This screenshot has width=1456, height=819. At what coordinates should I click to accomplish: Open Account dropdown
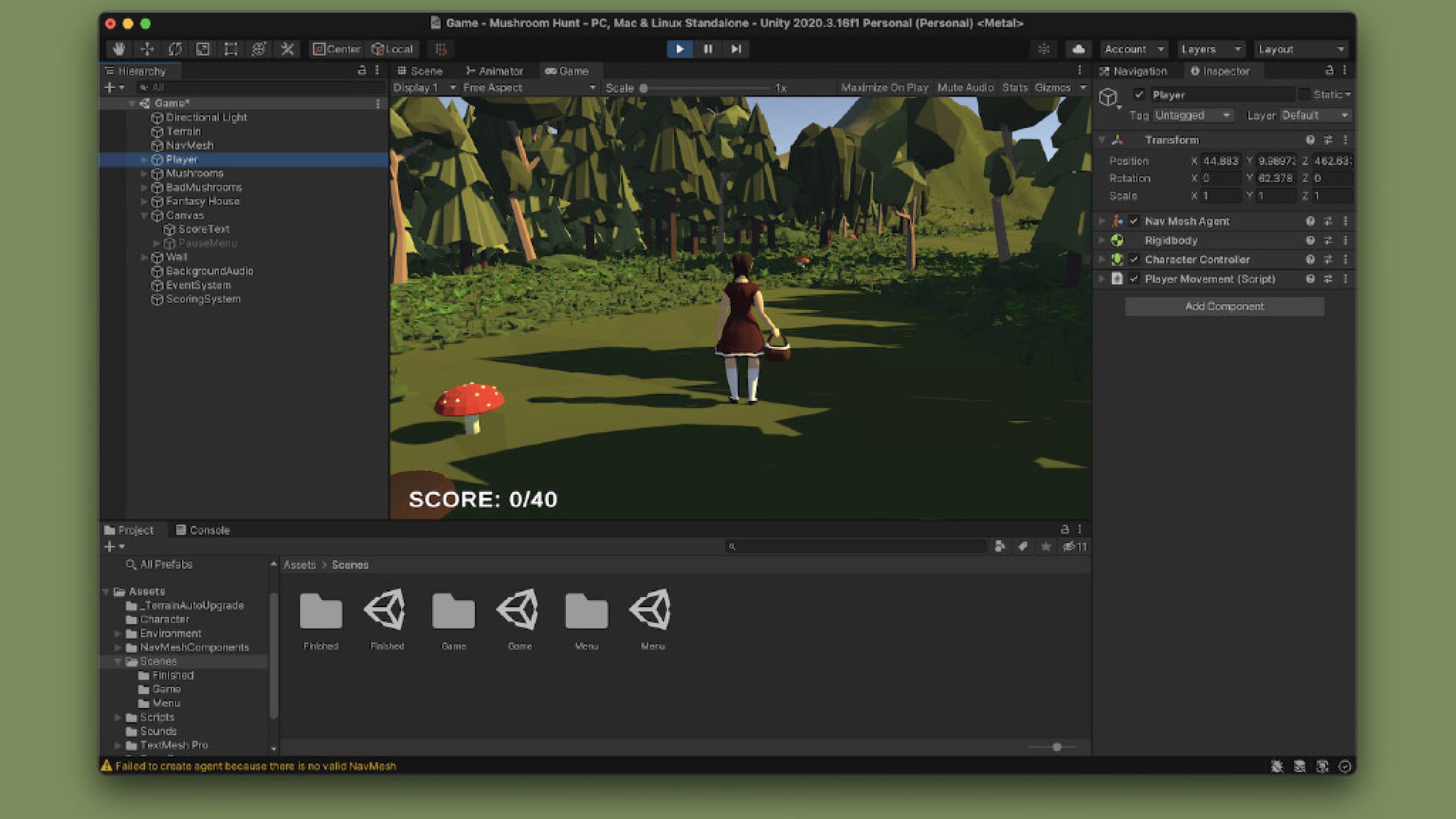click(1134, 49)
